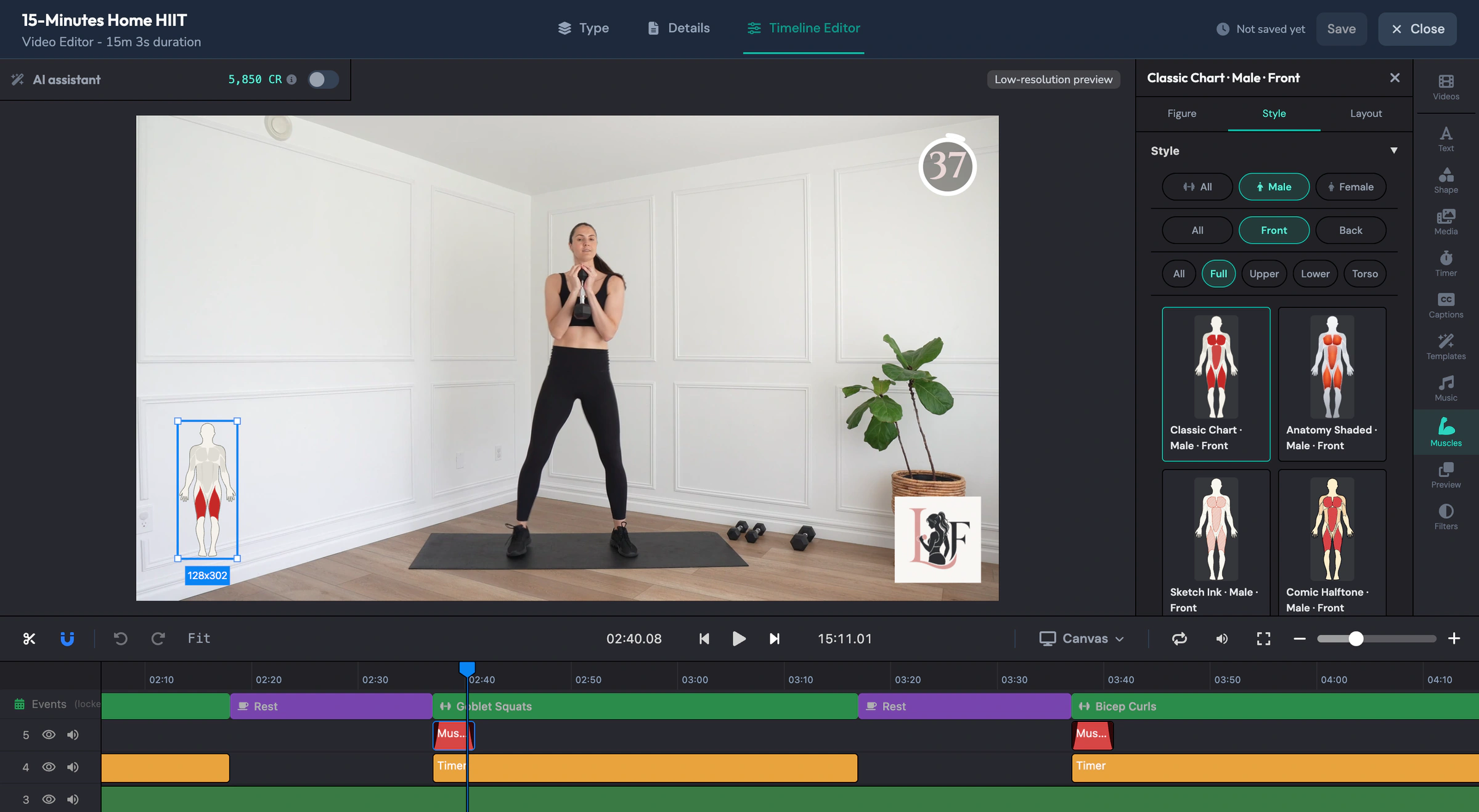Skip to previous marker
Viewport: 1479px width, 812px height.
point(704,639)
